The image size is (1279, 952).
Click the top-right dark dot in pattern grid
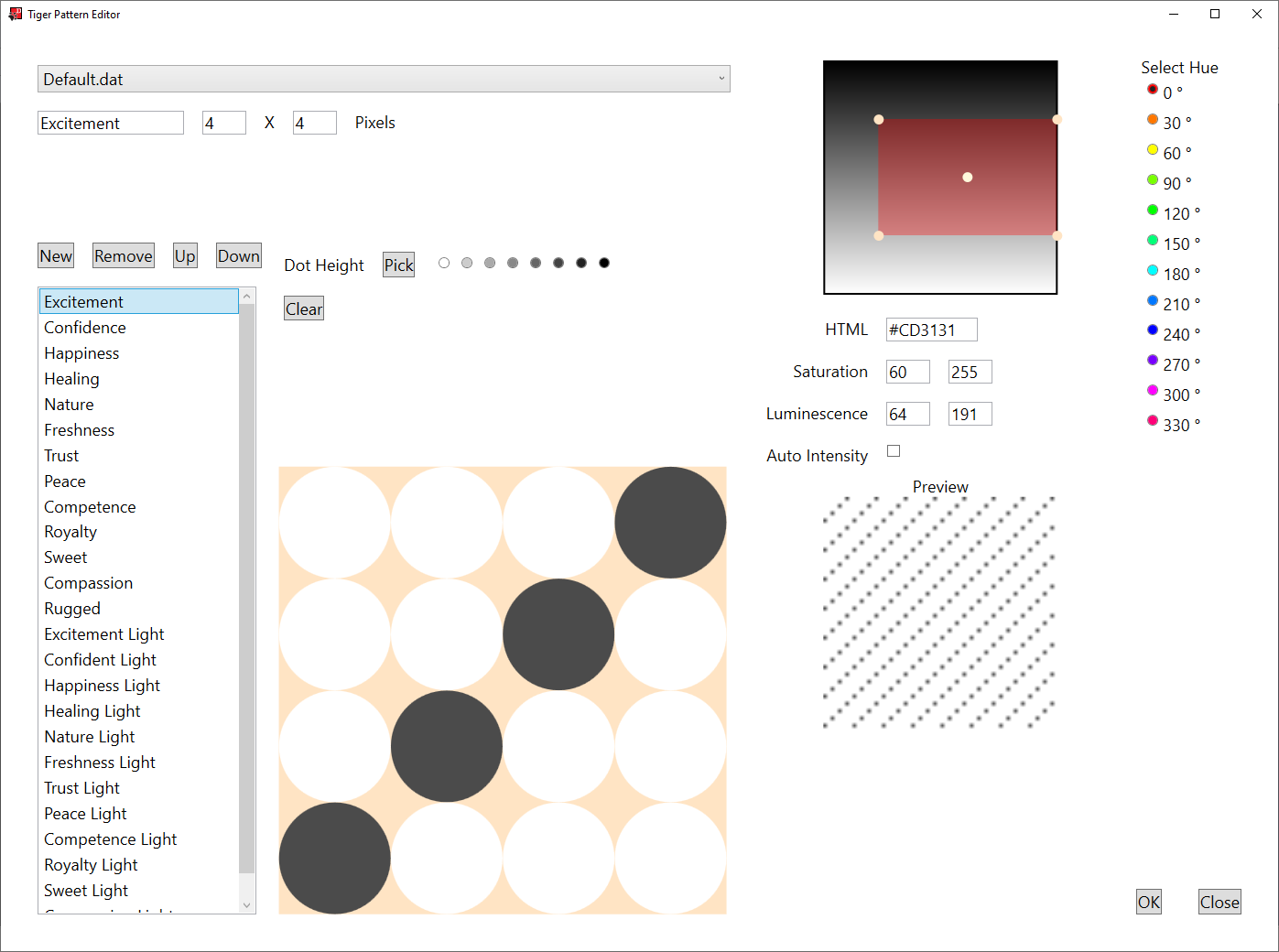pyautogui.click(x=670, y=523)
